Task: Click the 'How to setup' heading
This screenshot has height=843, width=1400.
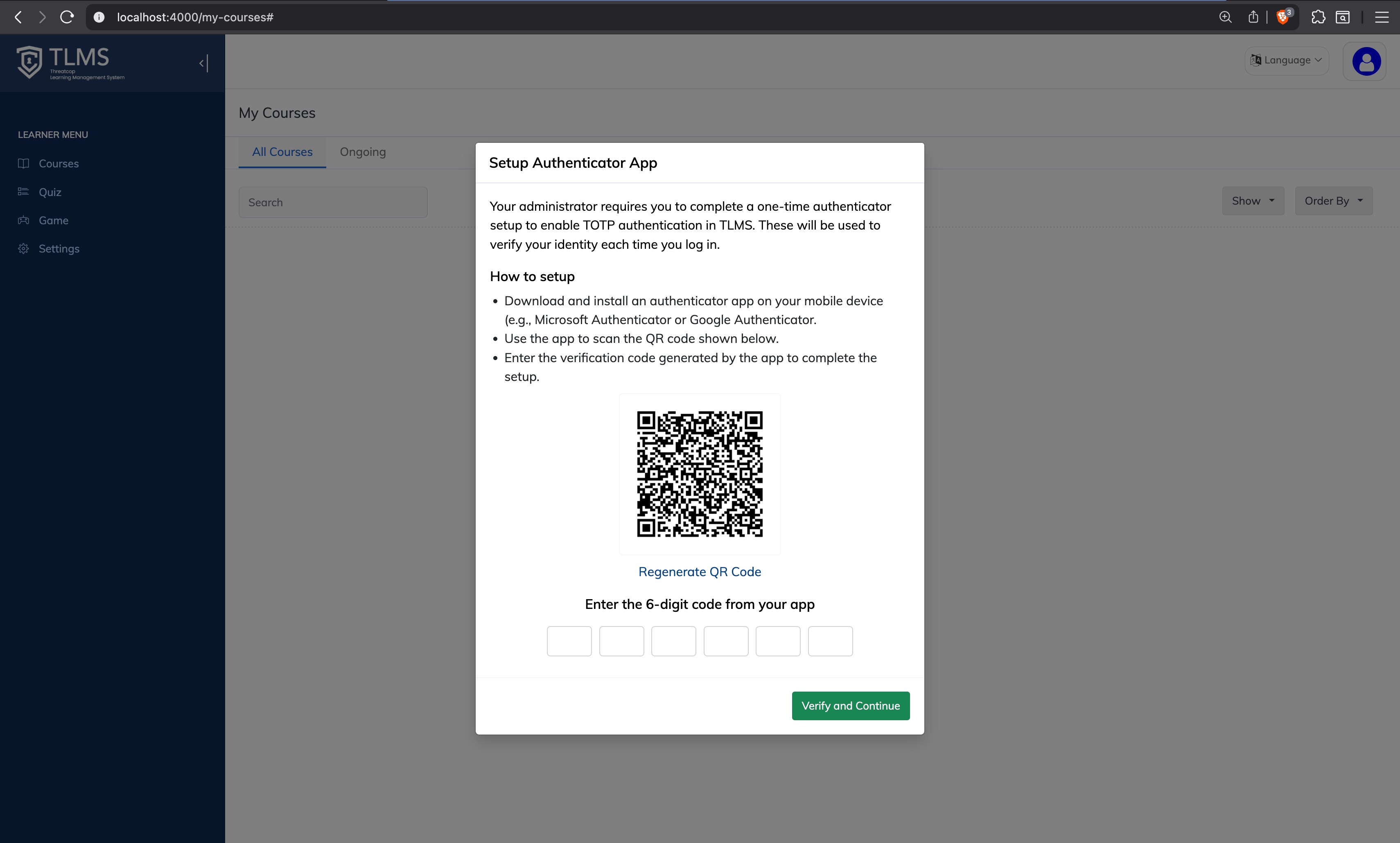Action: click(x=532, y=276)
